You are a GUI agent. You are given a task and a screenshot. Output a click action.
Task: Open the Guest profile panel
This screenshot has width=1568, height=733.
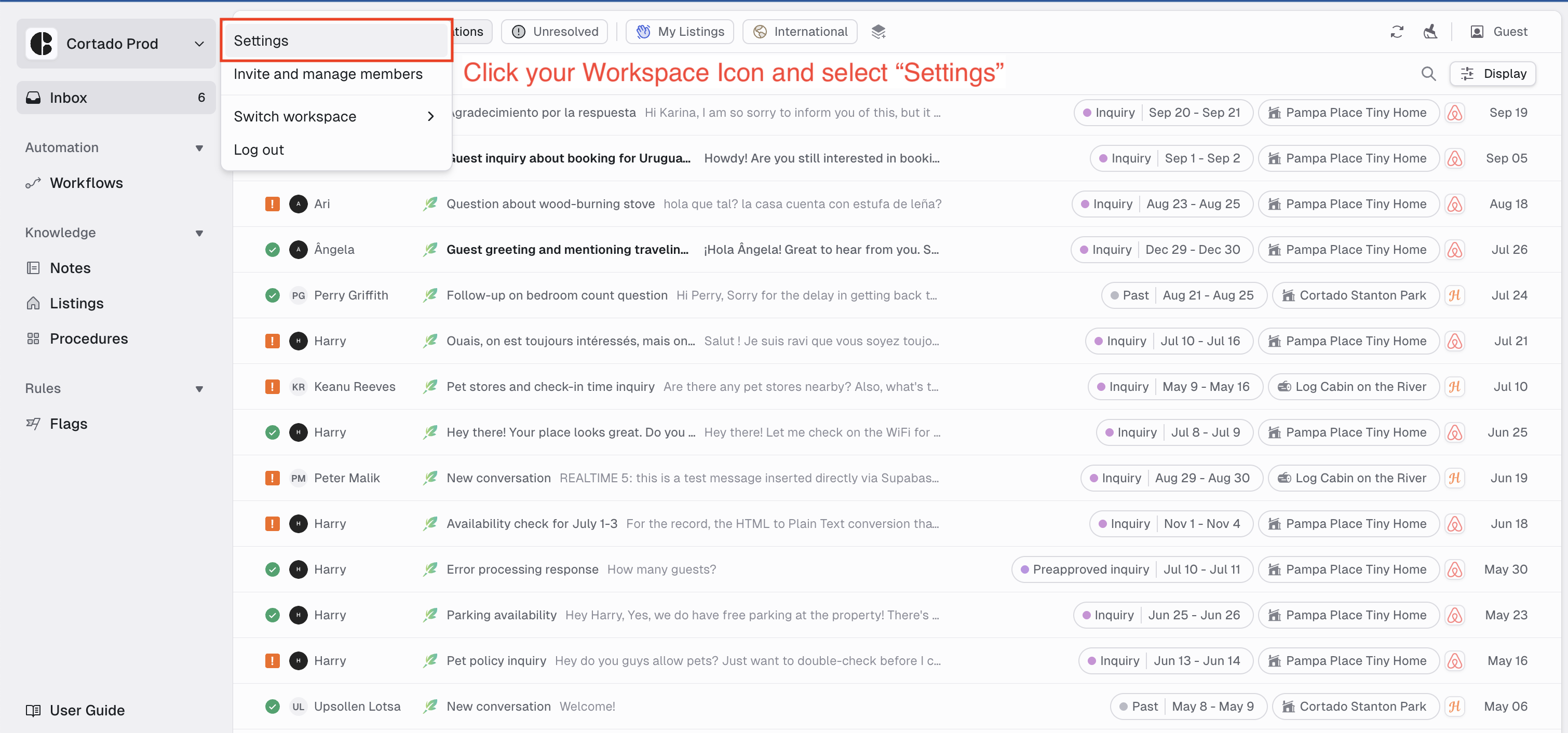coord(1498,32)
